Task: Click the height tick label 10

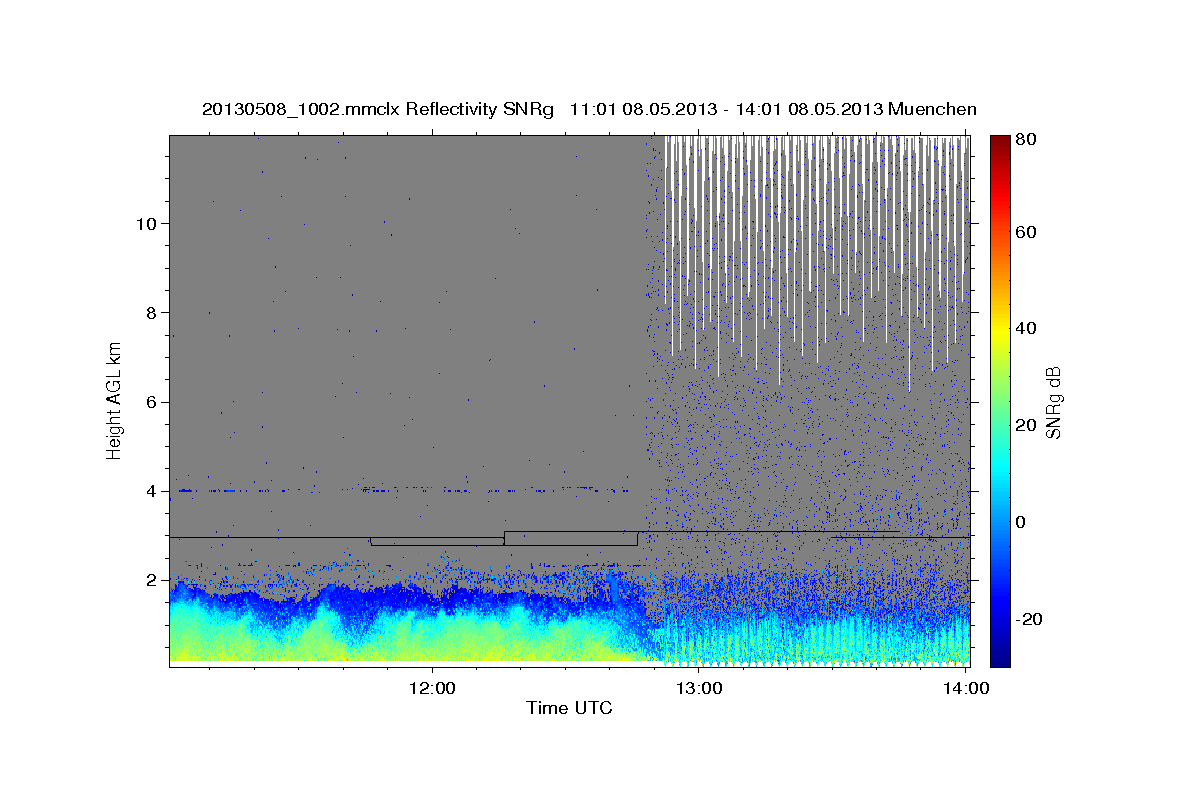Action: tap(146, 223)
